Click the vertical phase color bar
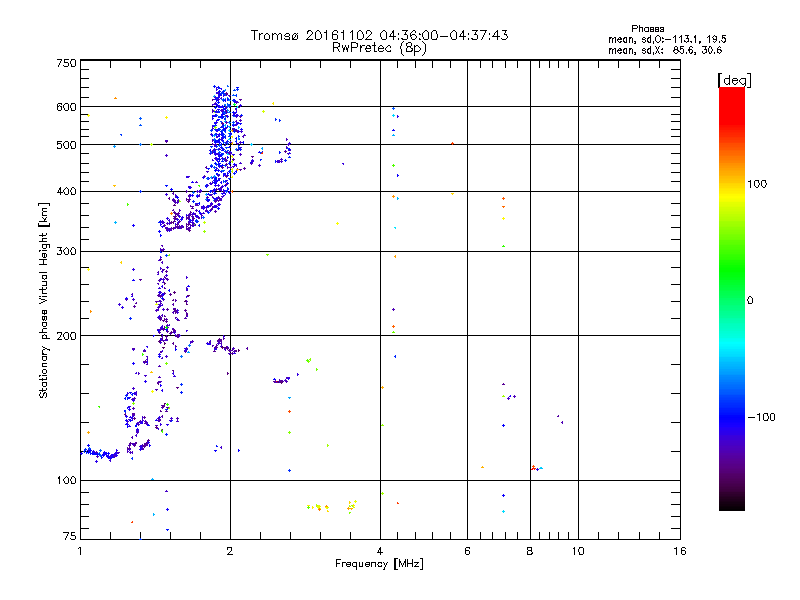The height and width of the screenshot is (600, 800). tap(732, 298)
